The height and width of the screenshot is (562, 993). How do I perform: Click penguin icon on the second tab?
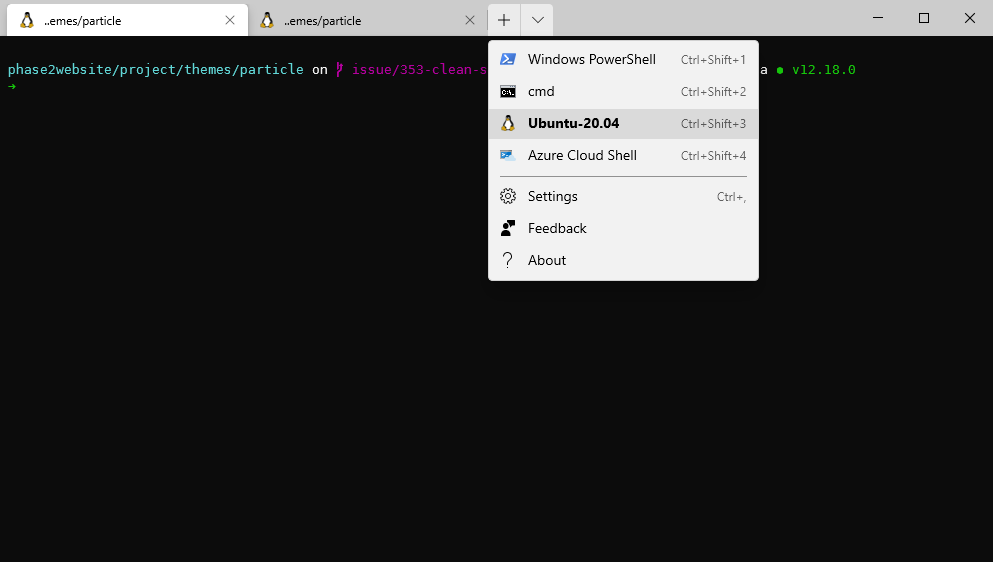click(267, 20)
